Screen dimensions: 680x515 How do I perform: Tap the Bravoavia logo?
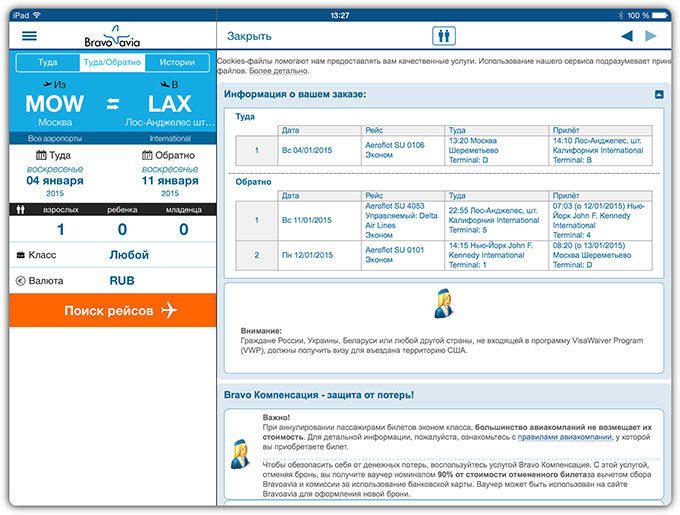(112, 36)
